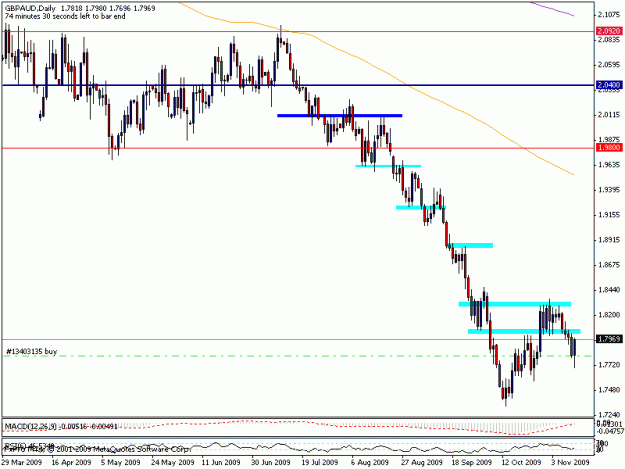Click the 1.9635 price scale value
The image size is (625, 469).
pos(609,165)
